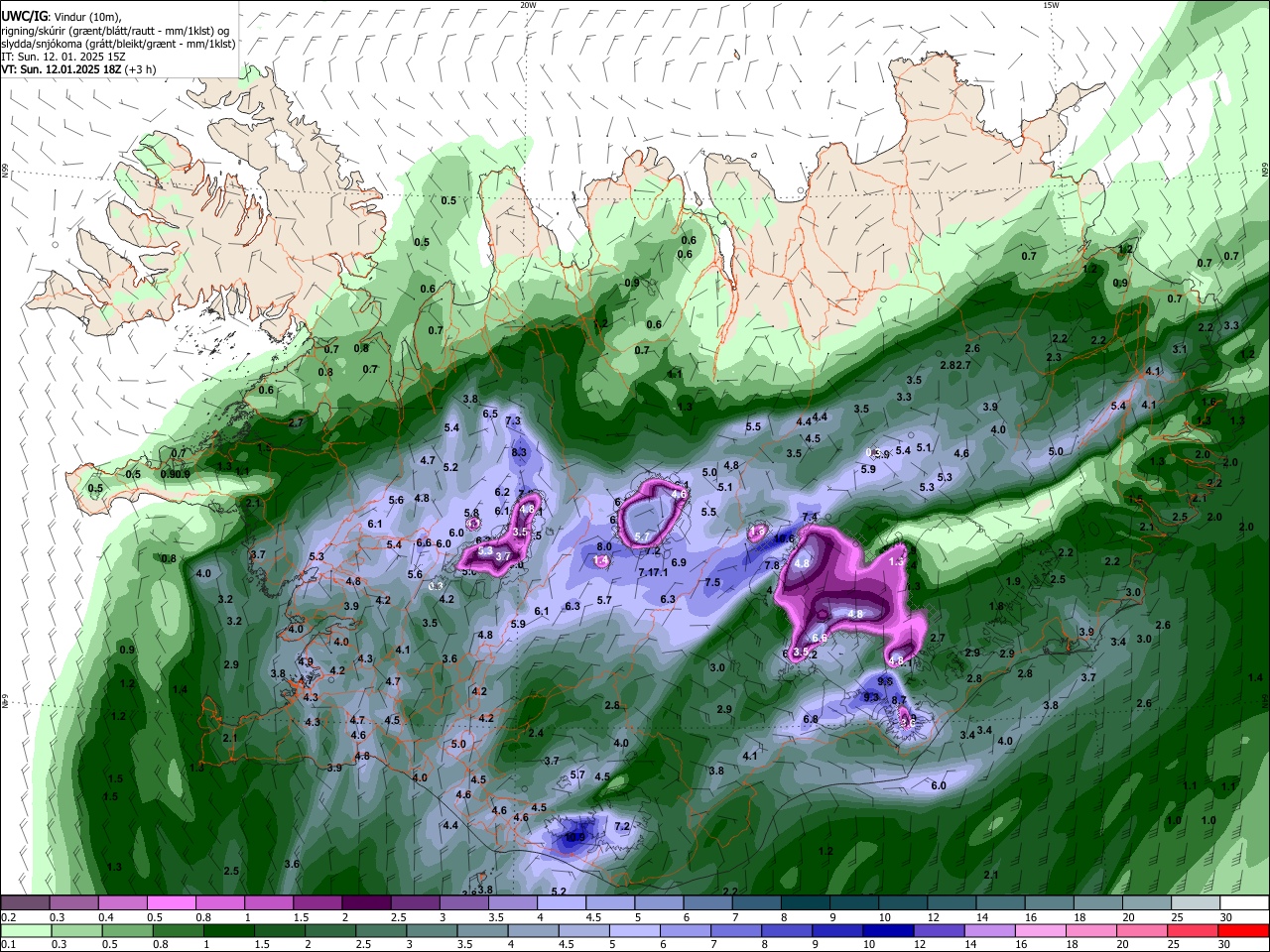This screenshot has width=1270, height=952.
Task: Click the dark plum 2–2.5 swatch in the snow legend
Action: (366, 903)
